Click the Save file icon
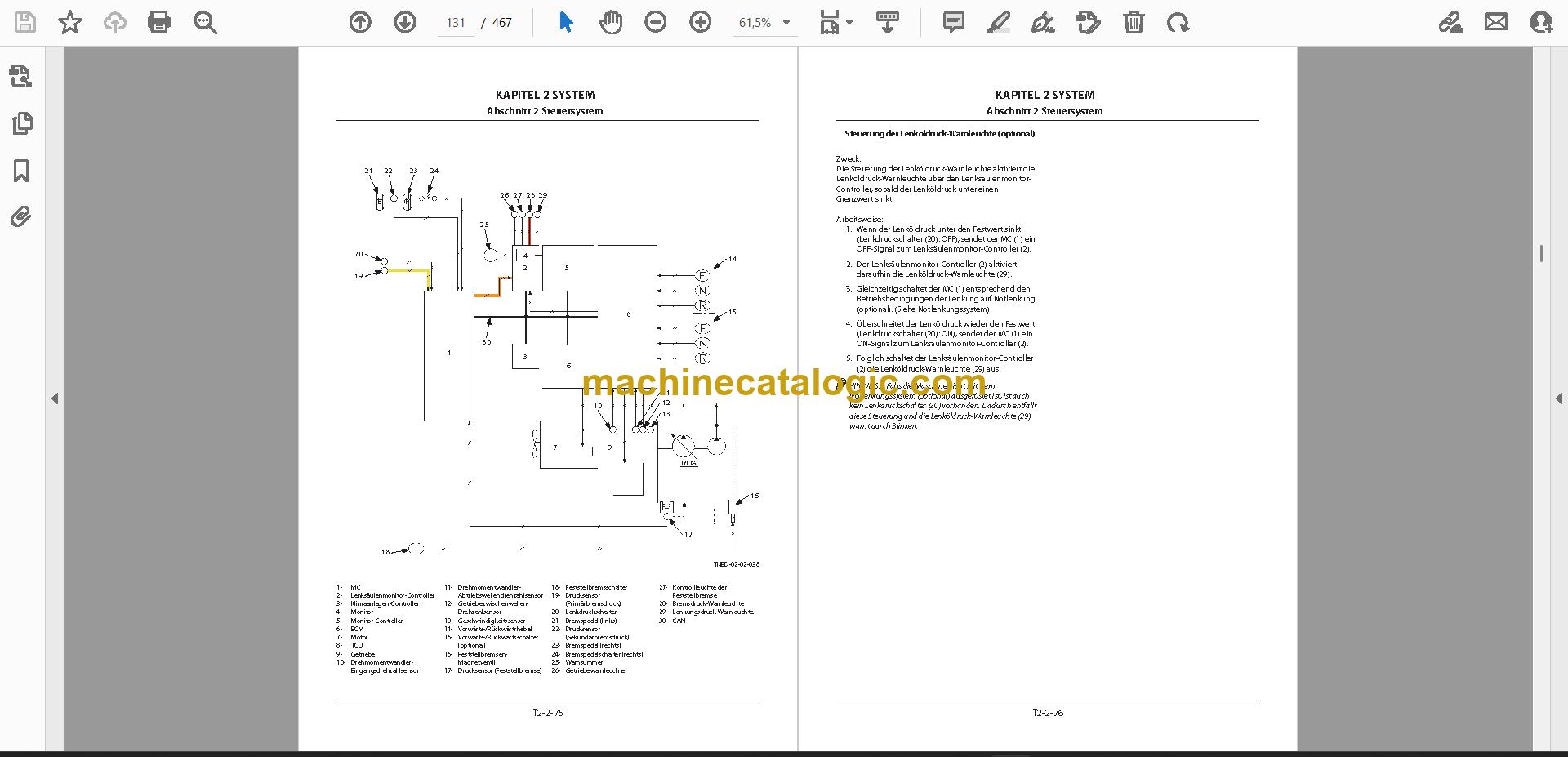 coord(25,22)
